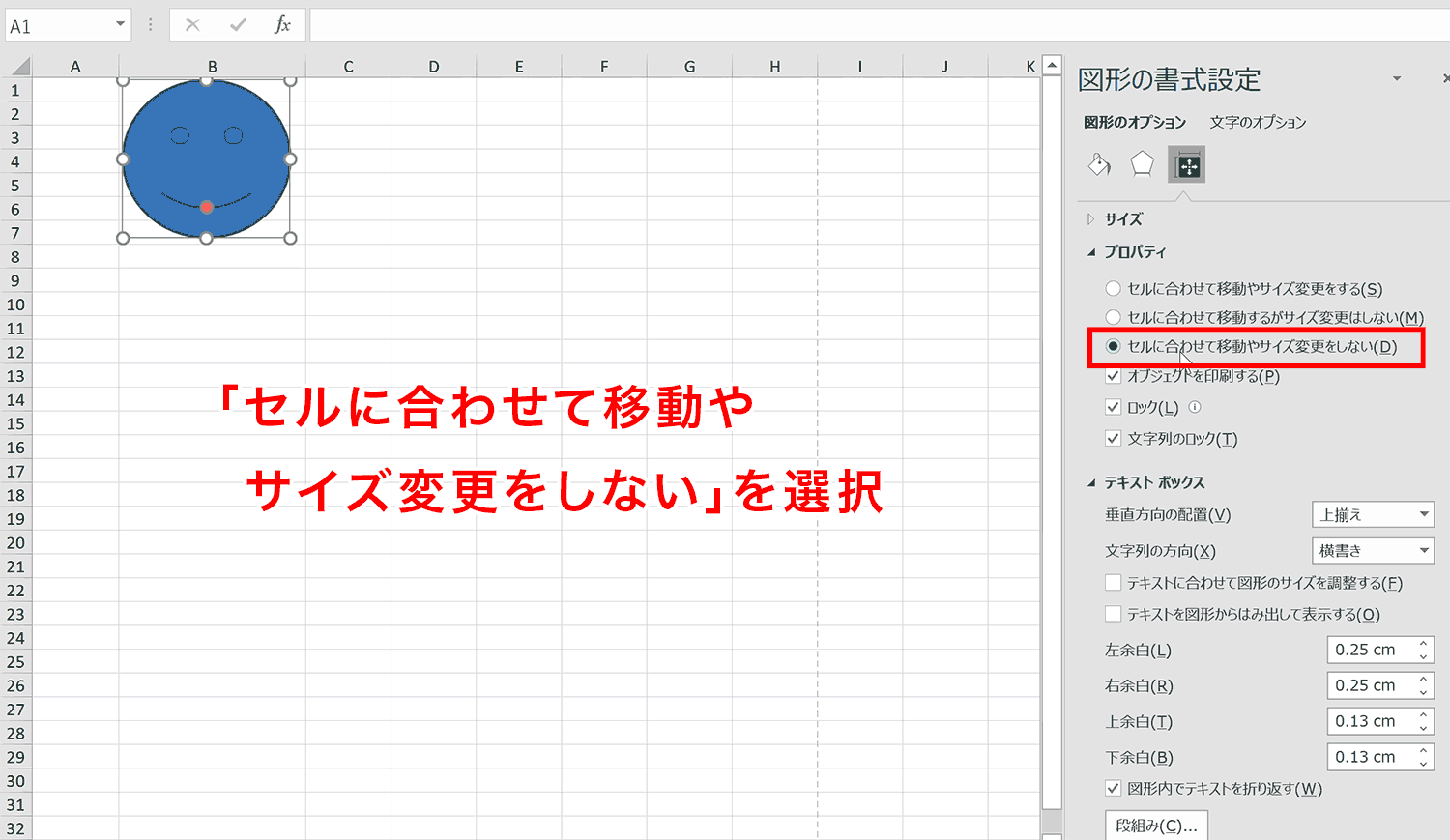Open the Fill & Line paint bucket icon
1450x840 pixels.
pos(1099,165)
